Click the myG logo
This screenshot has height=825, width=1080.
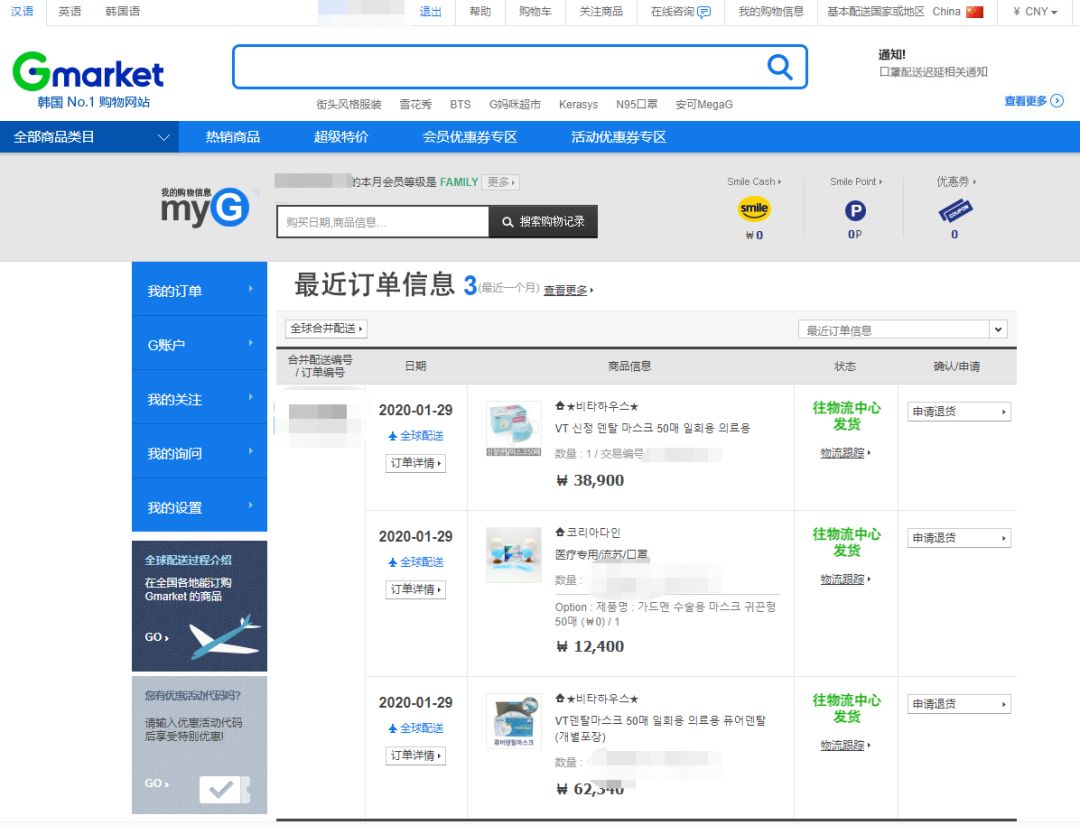pyautogui.click(x=204, y=210)
